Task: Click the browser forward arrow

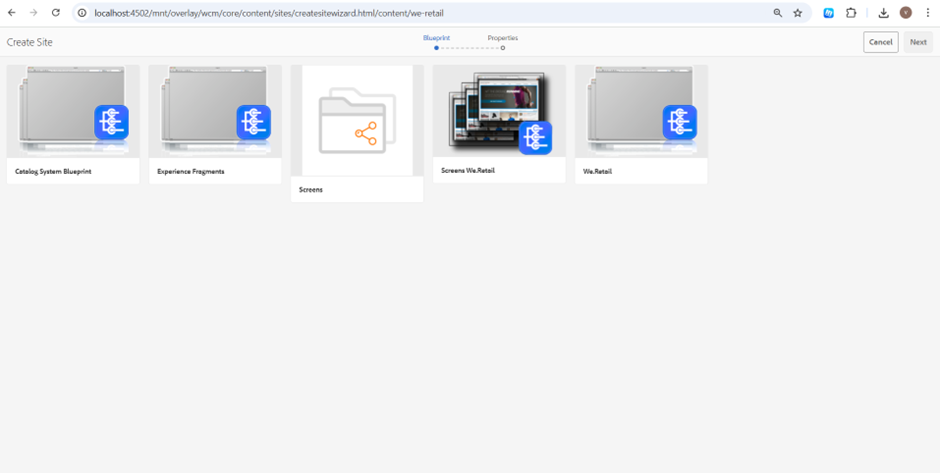Action: [x=33, y=13]
